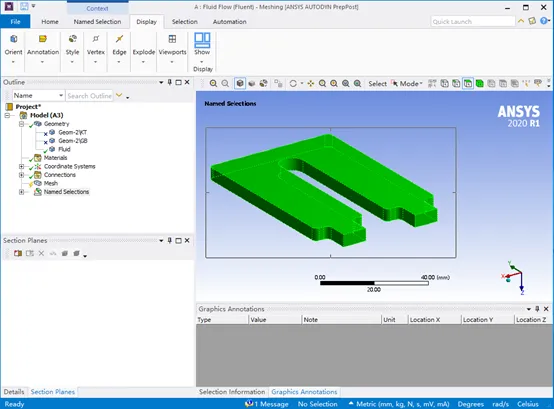Screen dimensions: 554x409
Task: Click rad/s in the status bar
Action: 500,404
